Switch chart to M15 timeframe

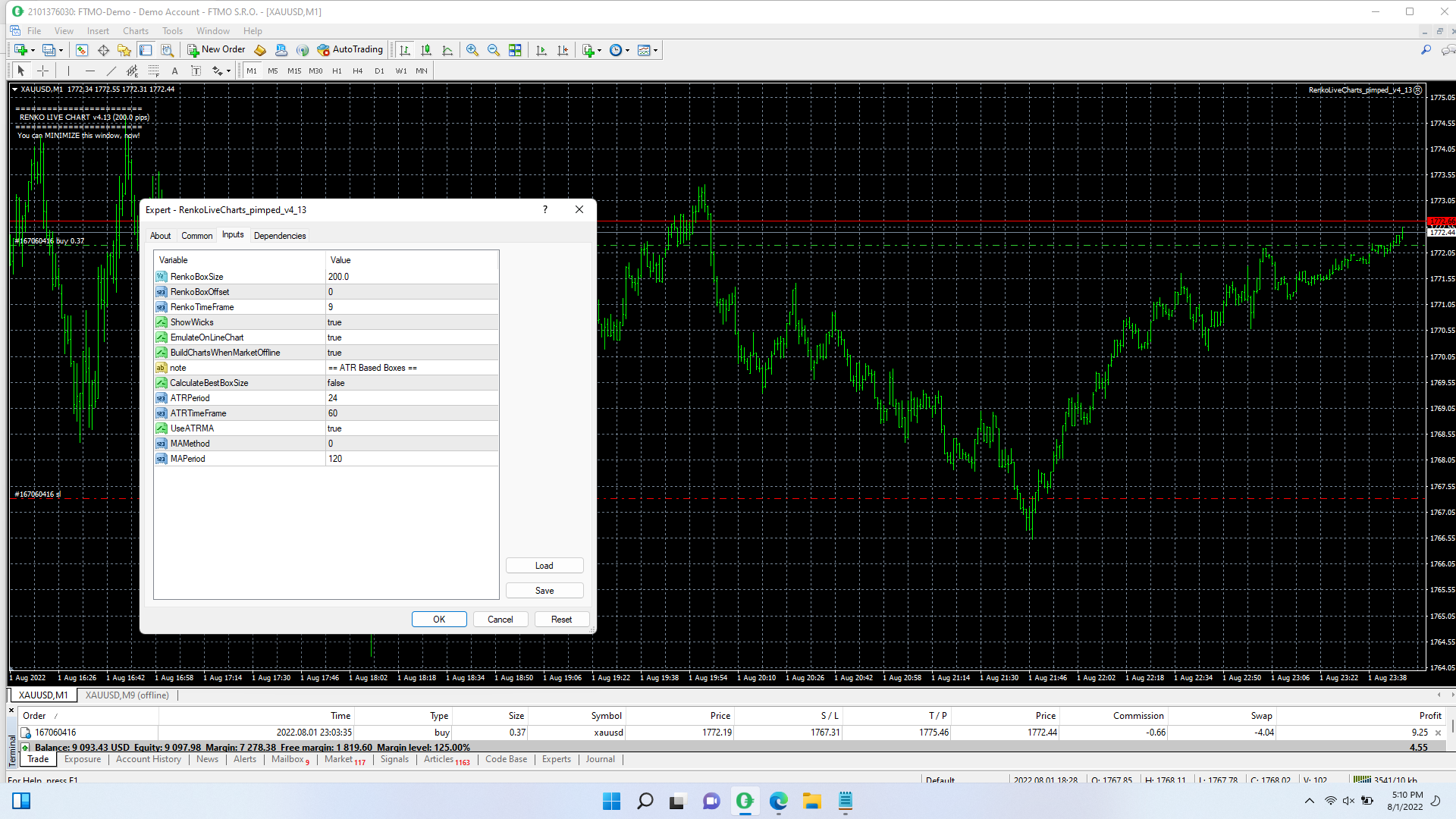click(x=294, y=71)
